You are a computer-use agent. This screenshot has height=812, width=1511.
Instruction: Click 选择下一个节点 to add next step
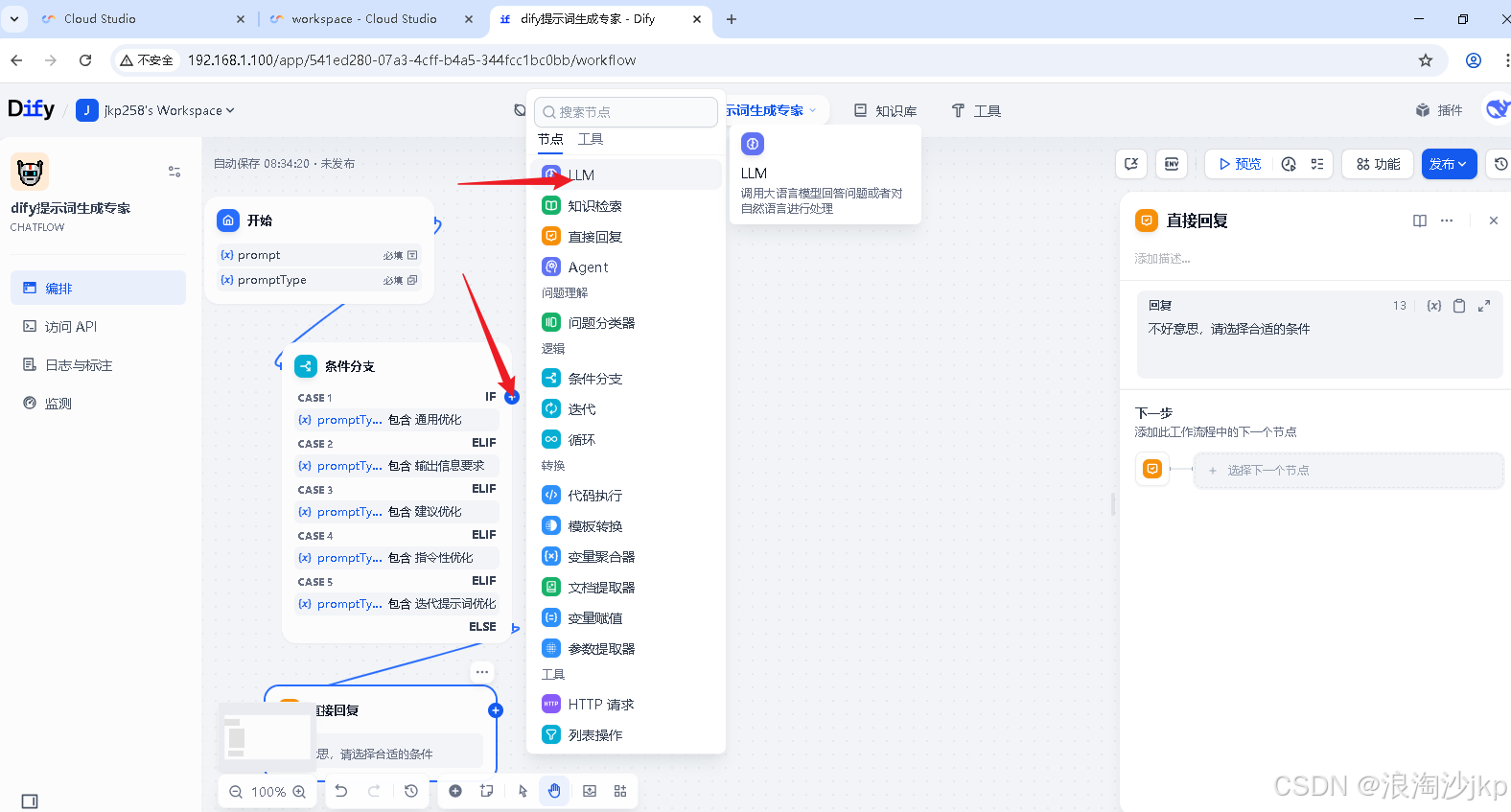point(1348,470)
